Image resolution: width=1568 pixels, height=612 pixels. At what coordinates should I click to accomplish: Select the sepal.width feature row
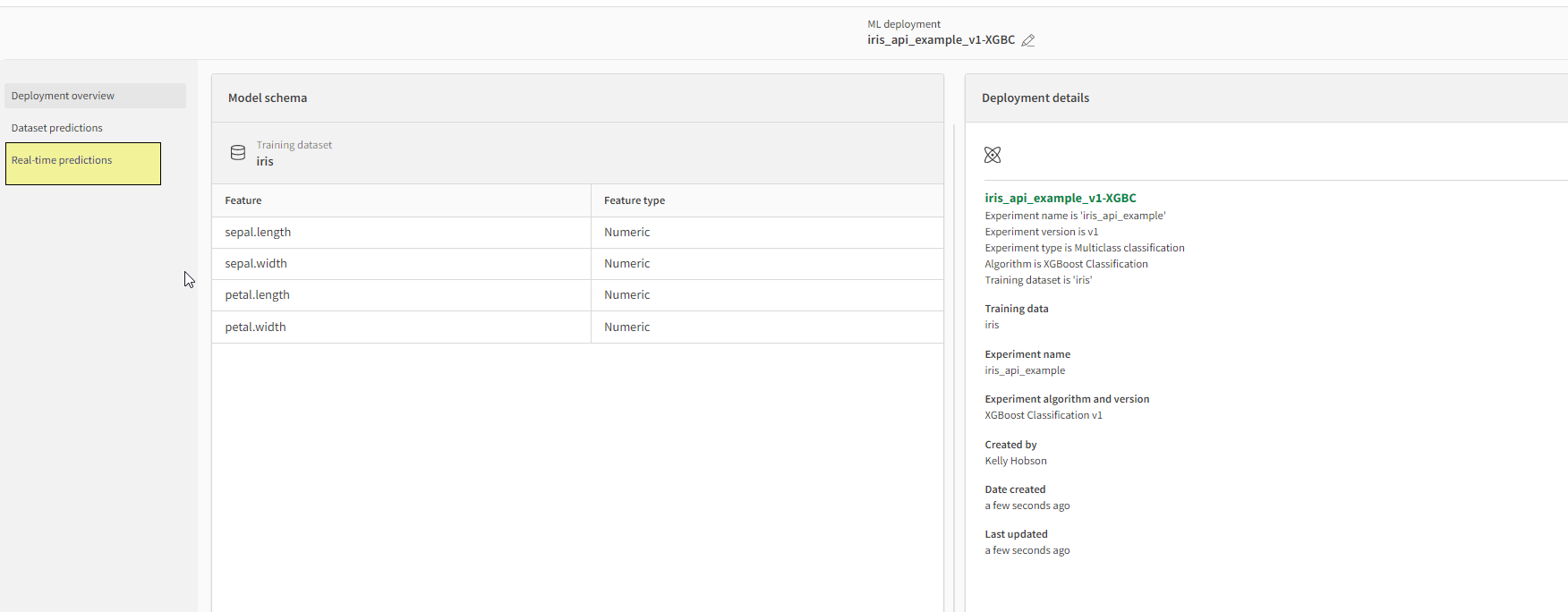point(256,263)
